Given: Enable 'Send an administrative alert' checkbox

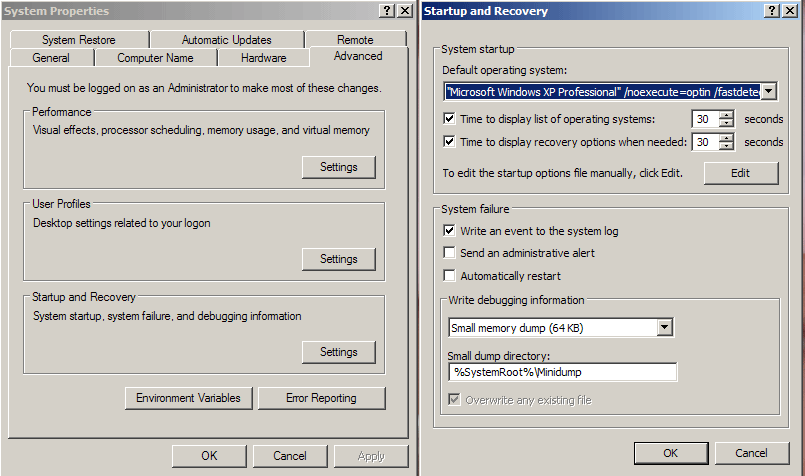Looking at the screenshot, I should point(450,253).
